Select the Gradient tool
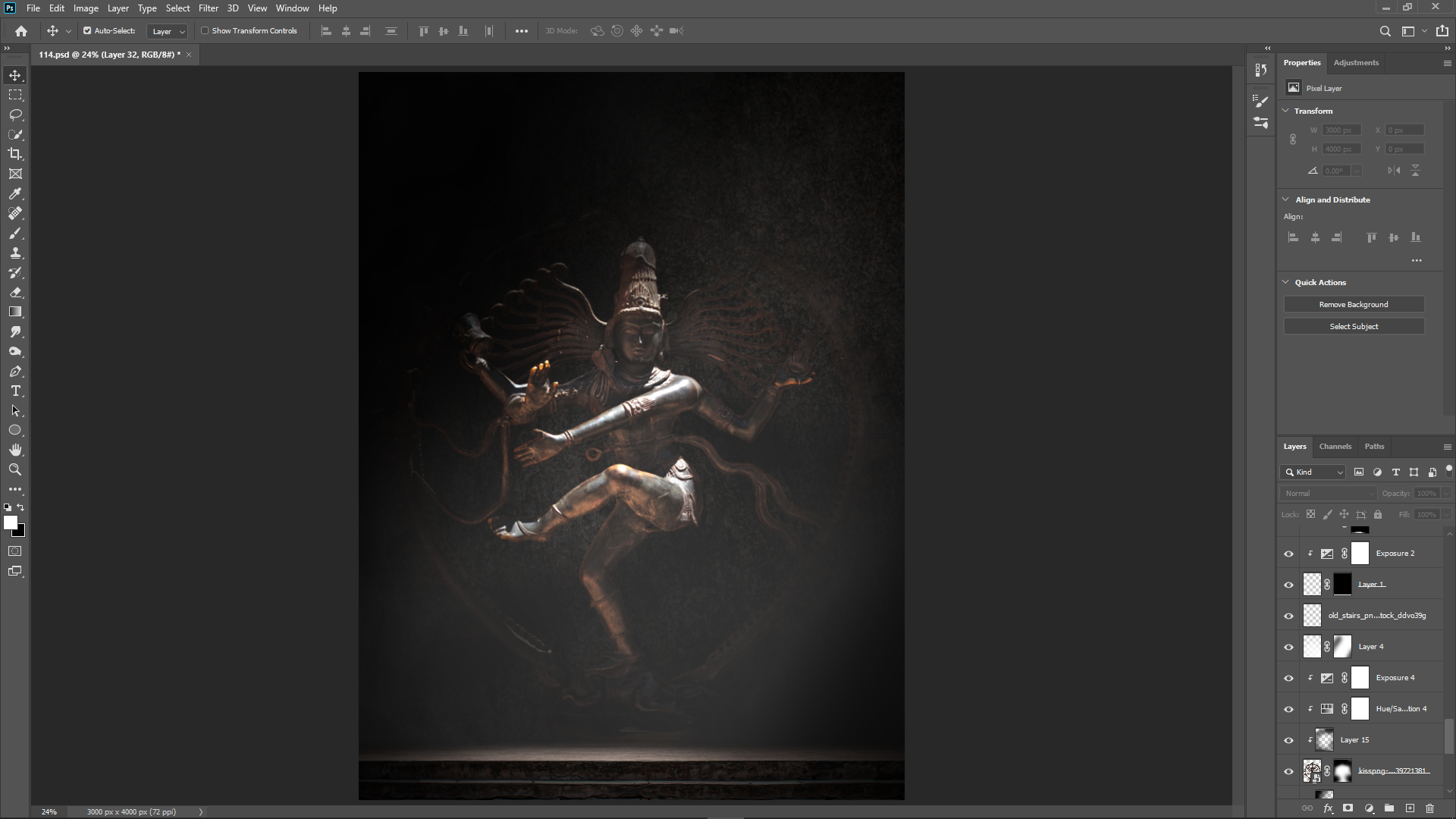This screenshot has height=819, width=1456. point(15,312)
